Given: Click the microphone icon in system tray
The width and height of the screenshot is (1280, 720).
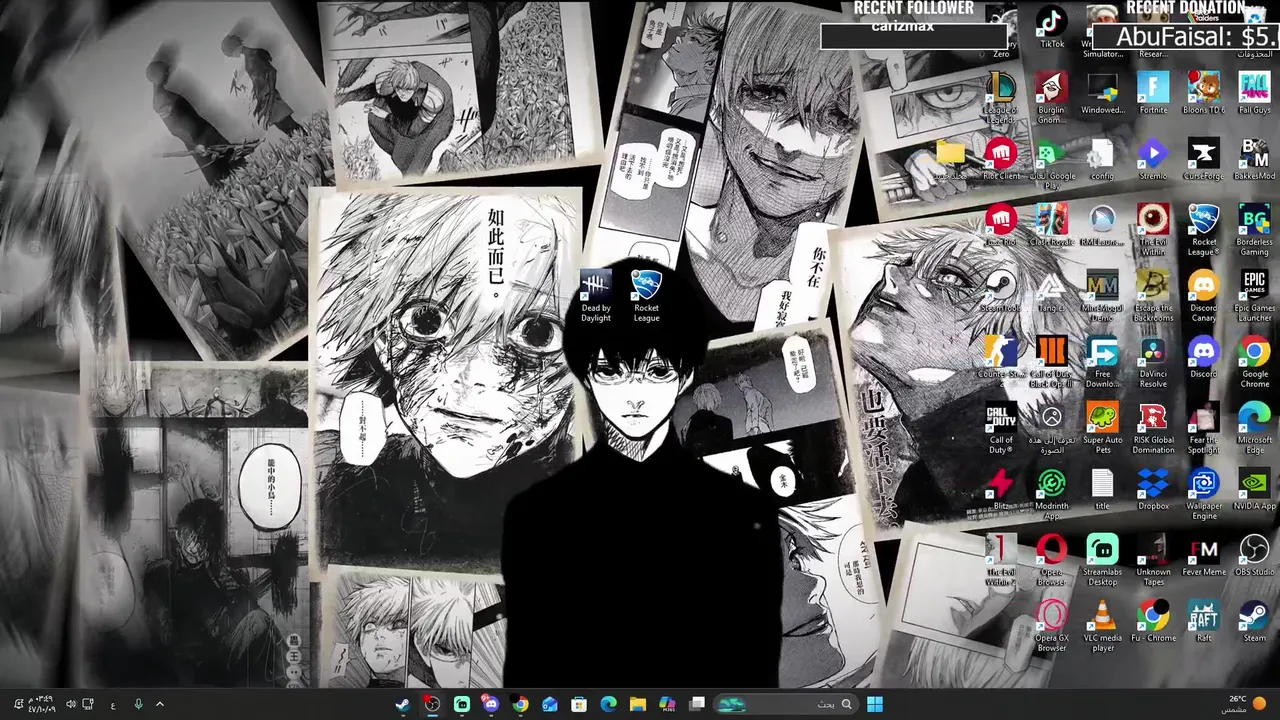Looking at the screenshot, I should tap(138, 704).
